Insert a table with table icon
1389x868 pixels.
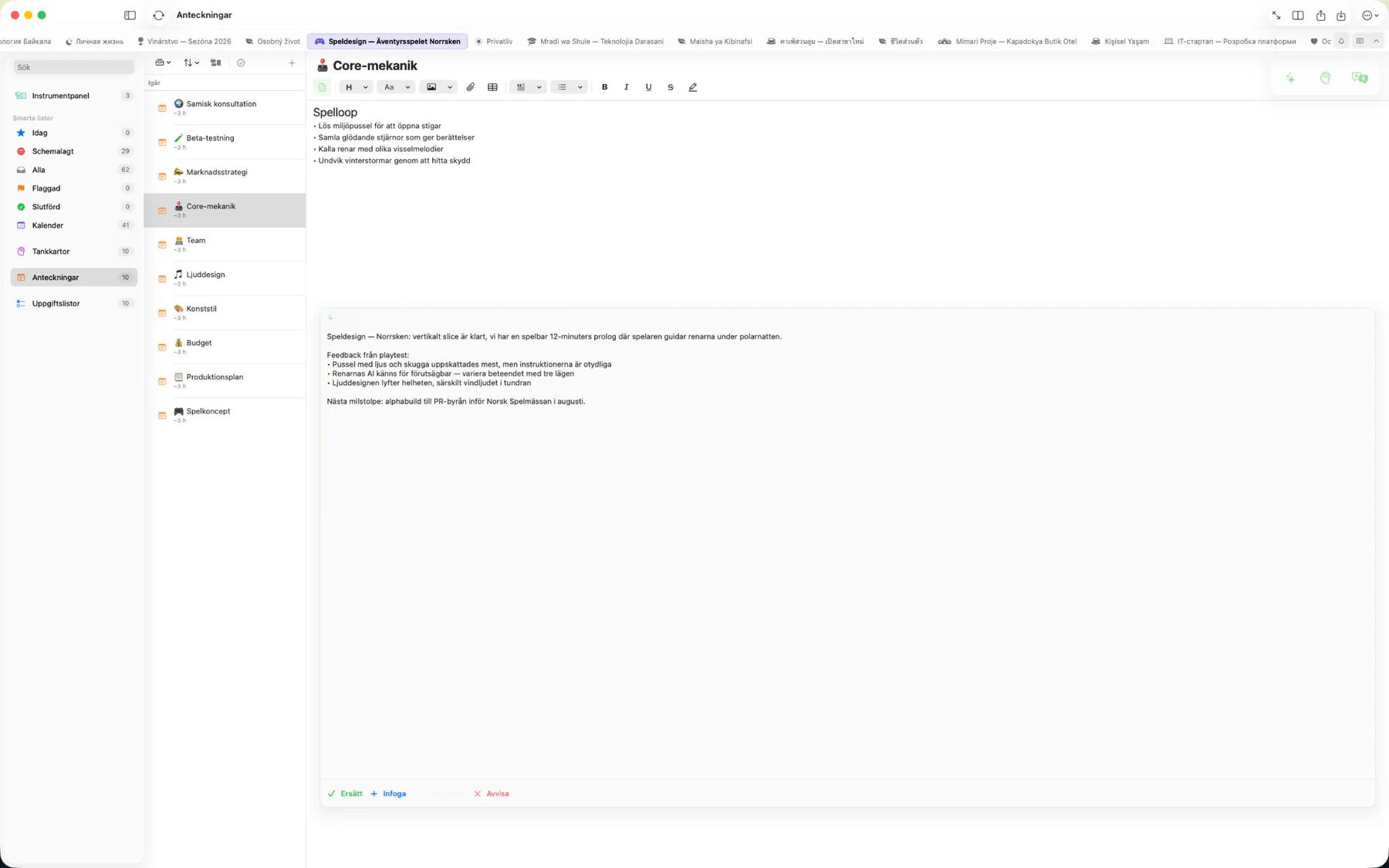point(492,87)
